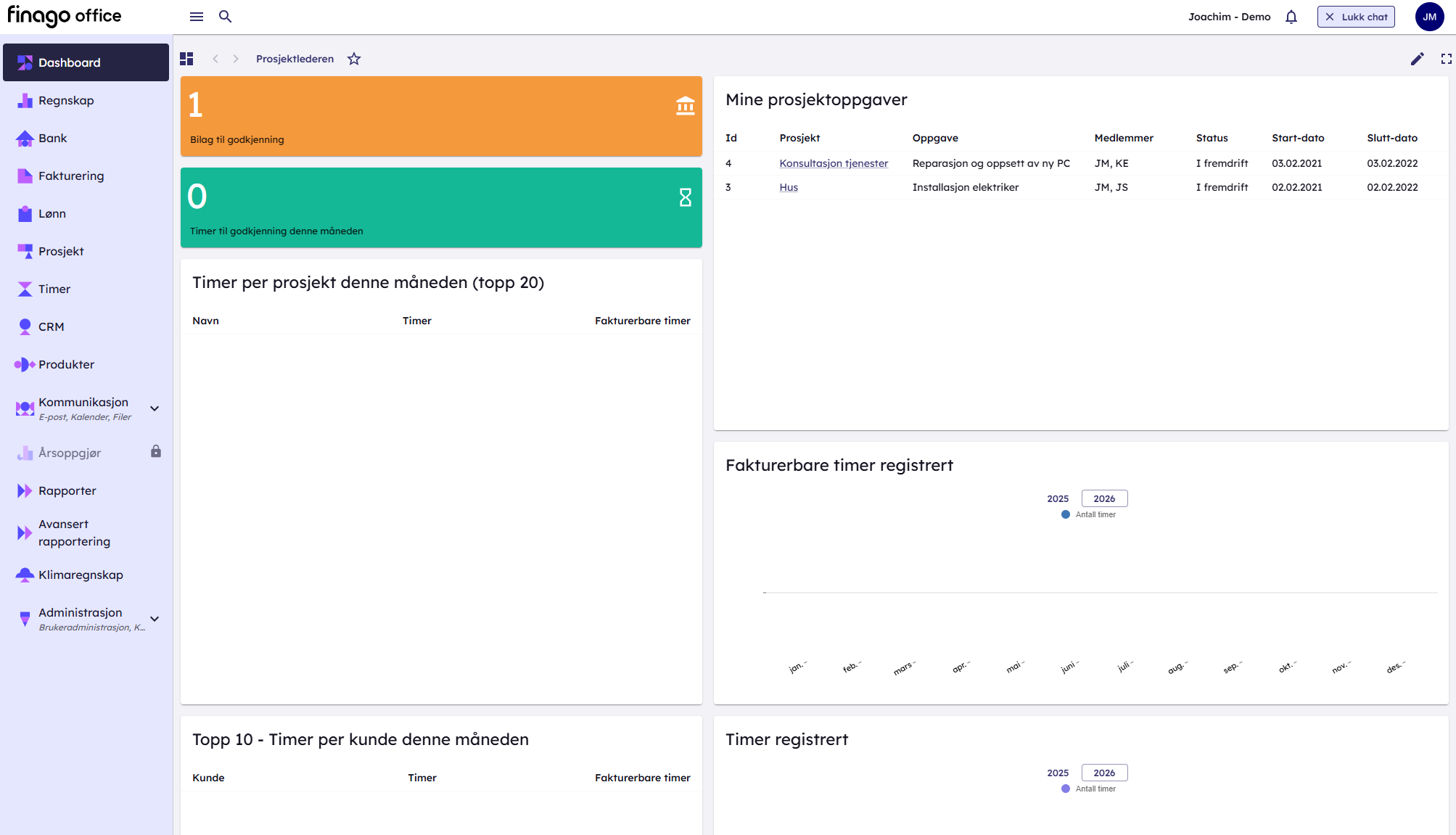Open Fakturering in sidebar

point(71,176)
